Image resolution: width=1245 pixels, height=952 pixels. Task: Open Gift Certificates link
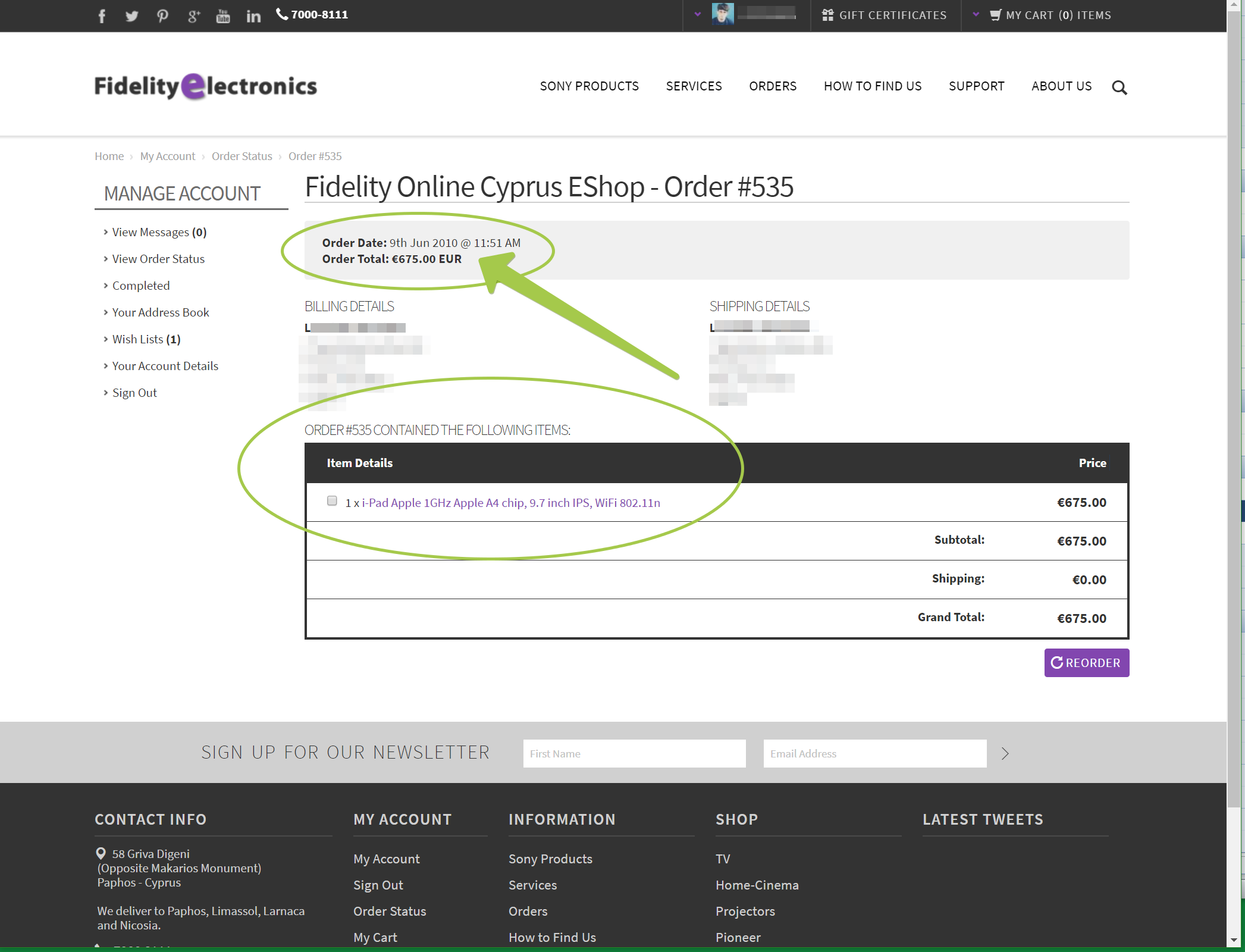coord(892,15)
